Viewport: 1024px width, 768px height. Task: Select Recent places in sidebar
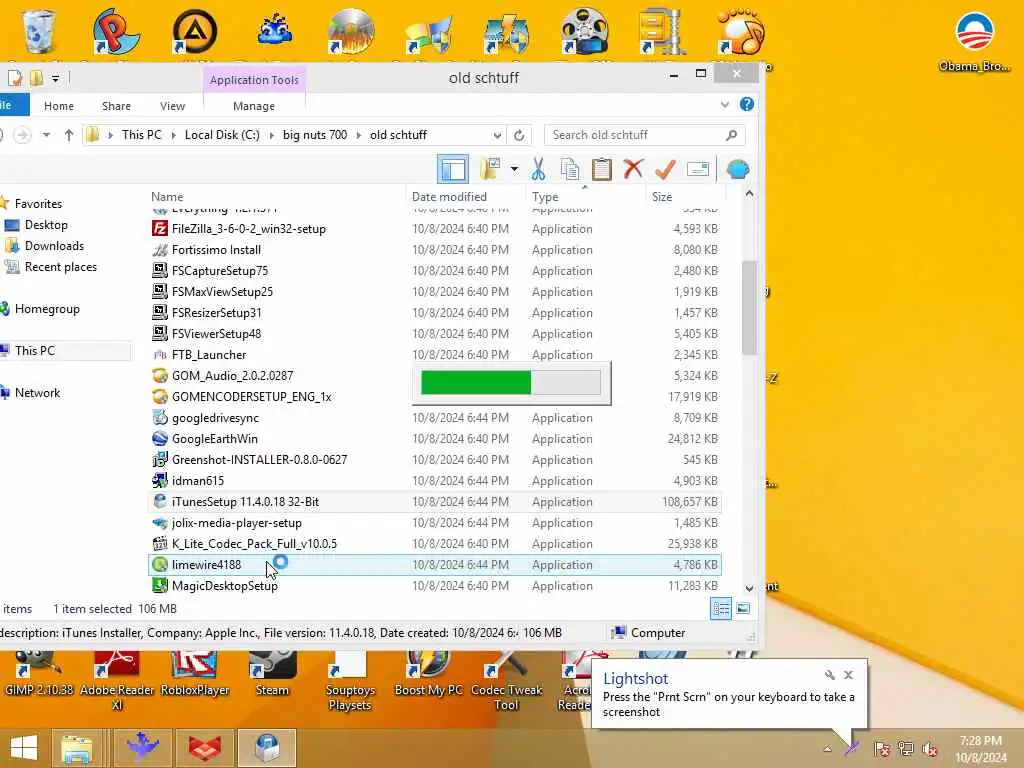click(61, 266)
